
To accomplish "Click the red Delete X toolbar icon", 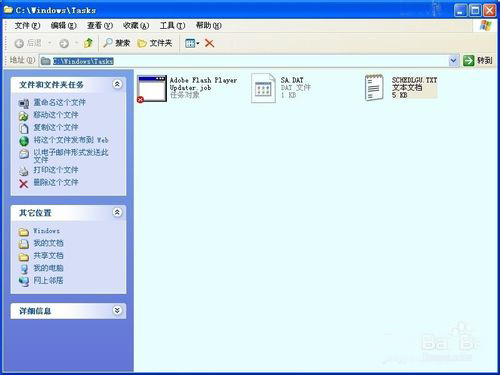I will coord(209,43).
